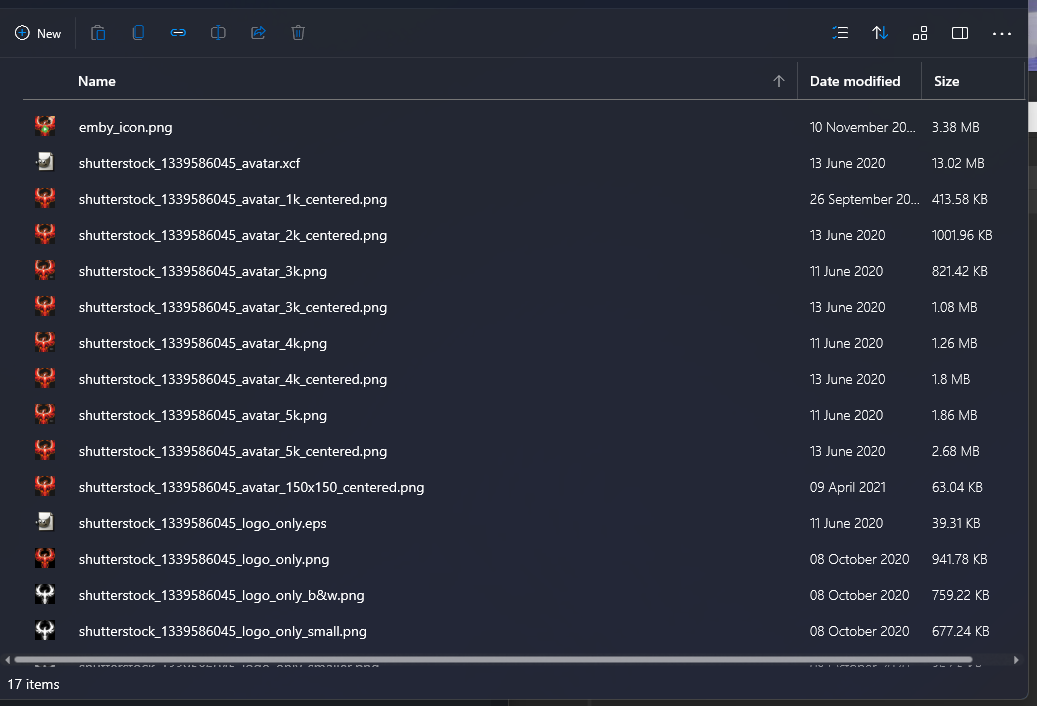The width and height of the screenshot is (1037, 706).
Task: Select file emby_icon.png
Action: click(x=126, y=128)
